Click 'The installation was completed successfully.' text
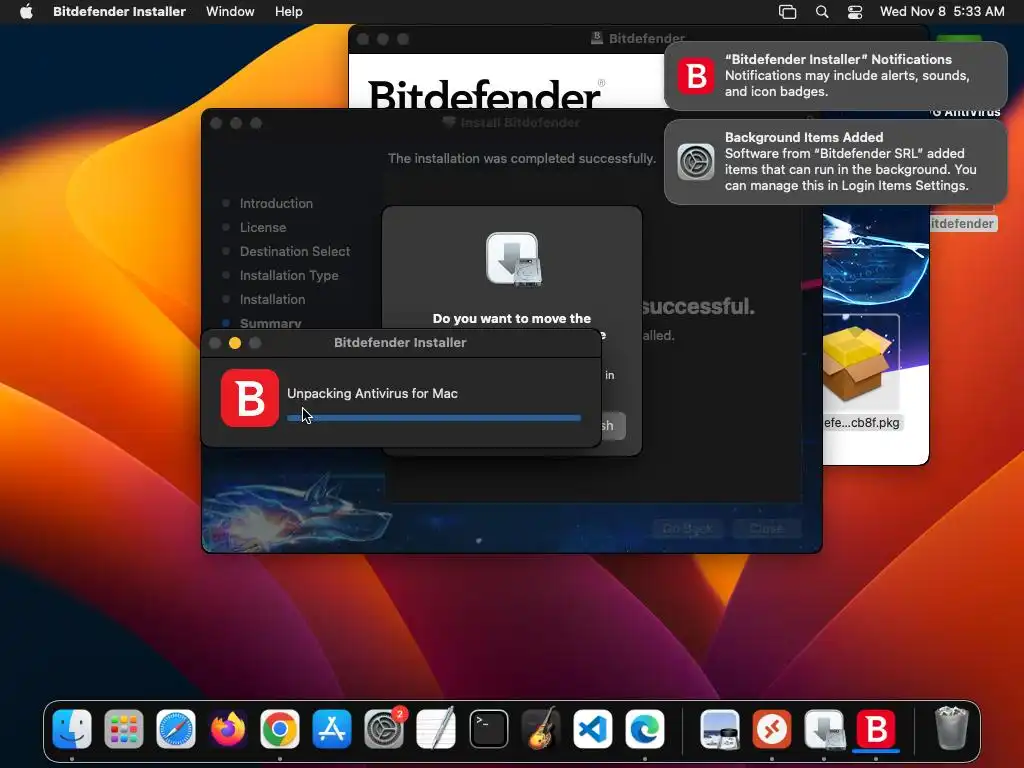The height and width of the screenshot is (768, 1024). click(x=522, y=159)
